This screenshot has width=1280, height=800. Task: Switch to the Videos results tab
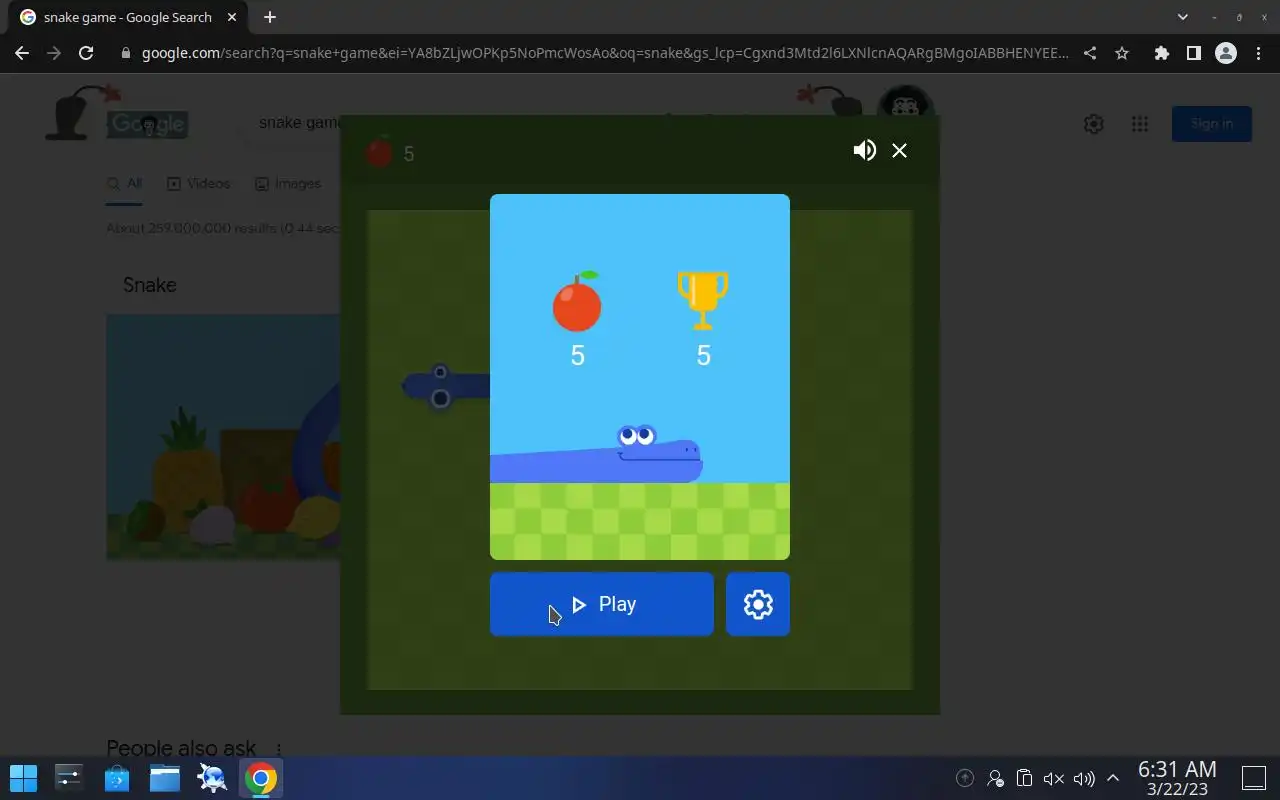tap(198, 184)
